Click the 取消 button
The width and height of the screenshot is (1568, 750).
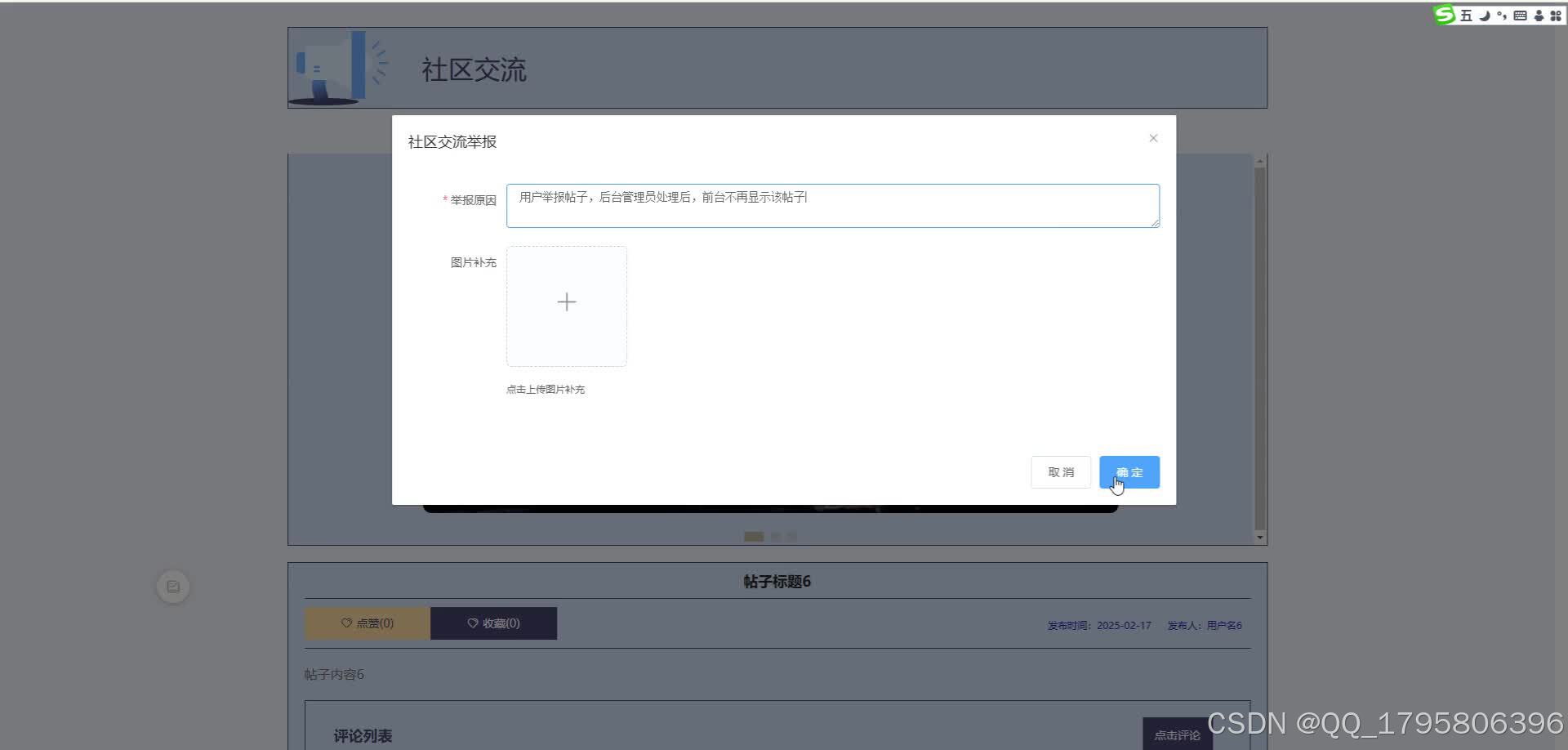(x=1061, y=472)
